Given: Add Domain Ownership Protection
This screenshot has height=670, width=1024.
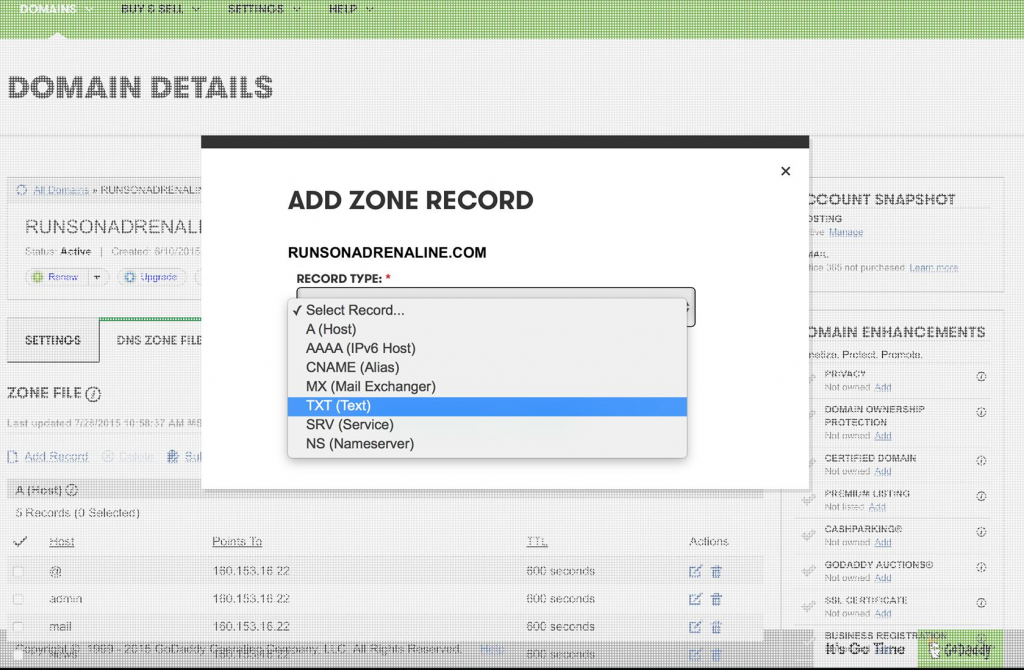Looking at the screenshot, I should [883, 436].
